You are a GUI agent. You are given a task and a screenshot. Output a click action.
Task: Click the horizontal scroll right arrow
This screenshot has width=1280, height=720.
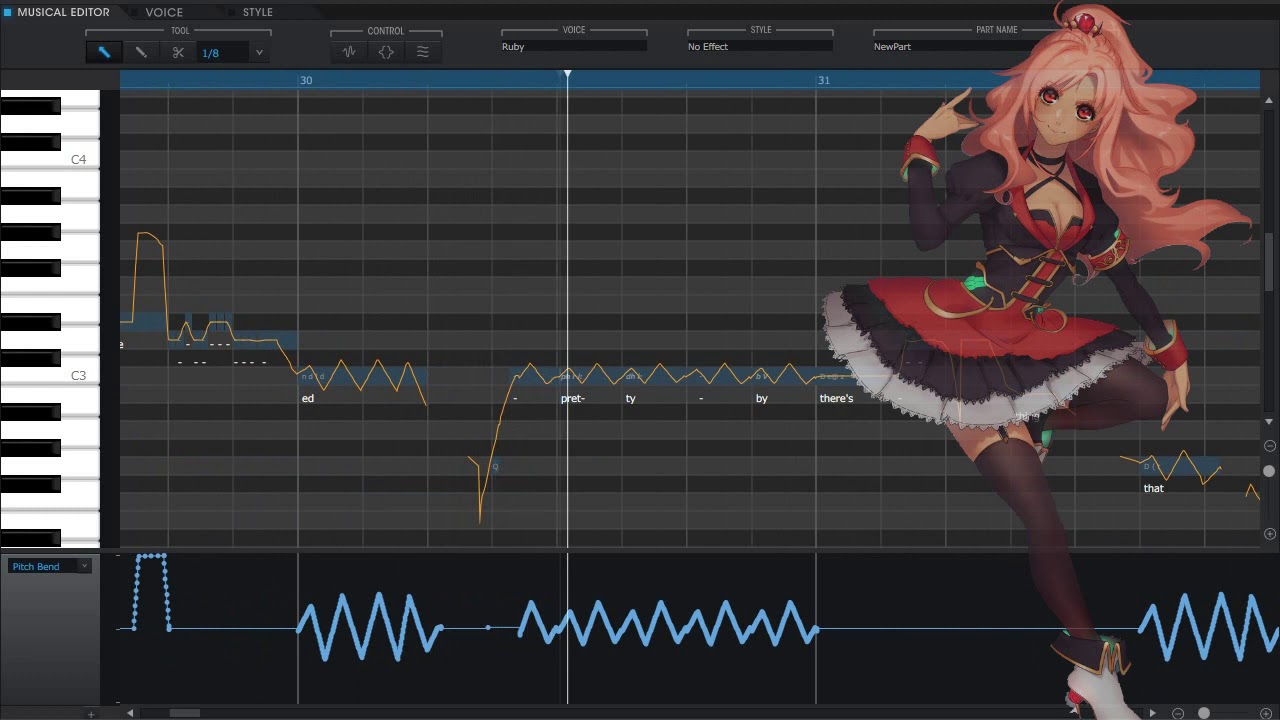pyautogui.click(x=1153, y=713)
